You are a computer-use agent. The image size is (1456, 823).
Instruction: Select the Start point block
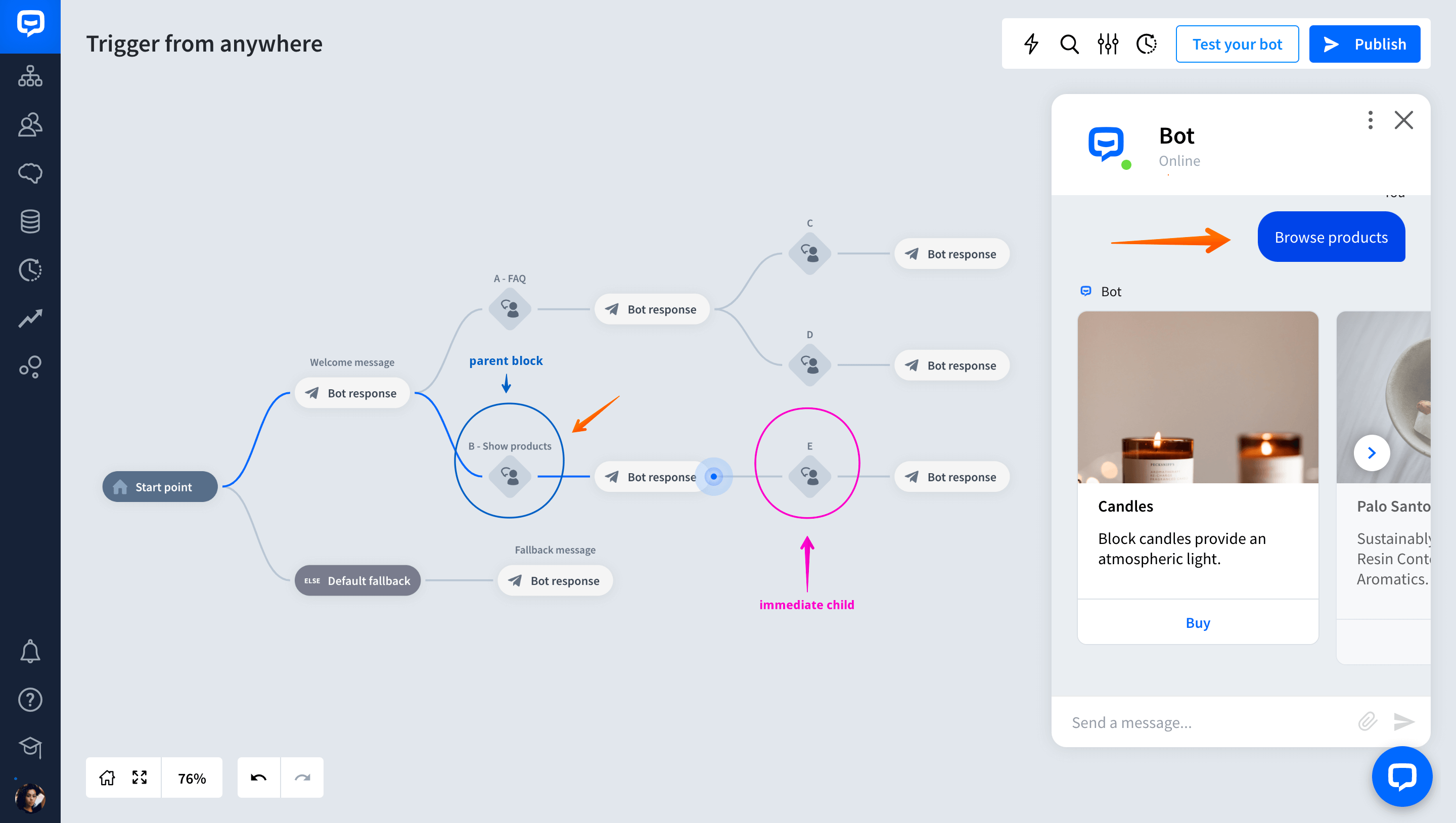[x=160, y=487]
